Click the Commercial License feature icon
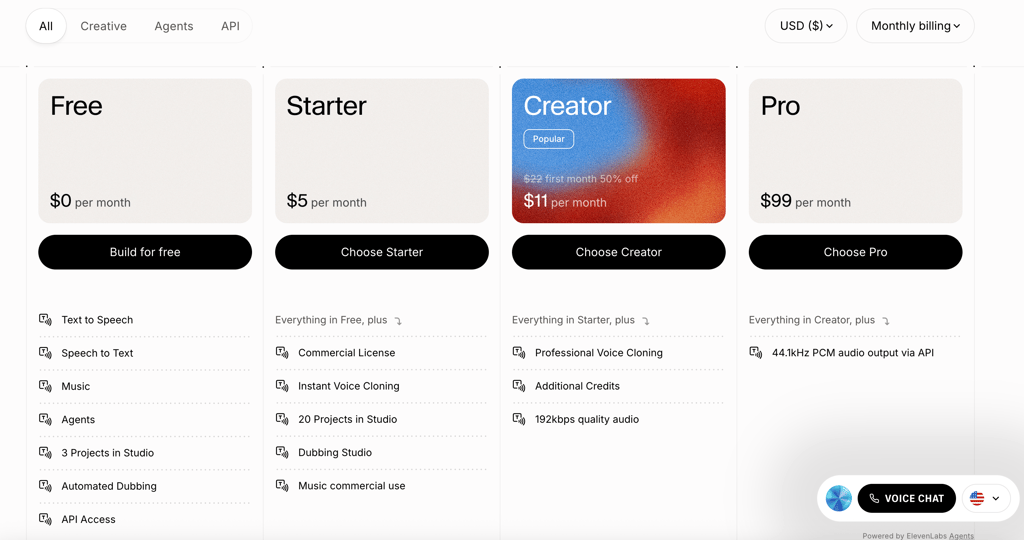 pos(282,353)
